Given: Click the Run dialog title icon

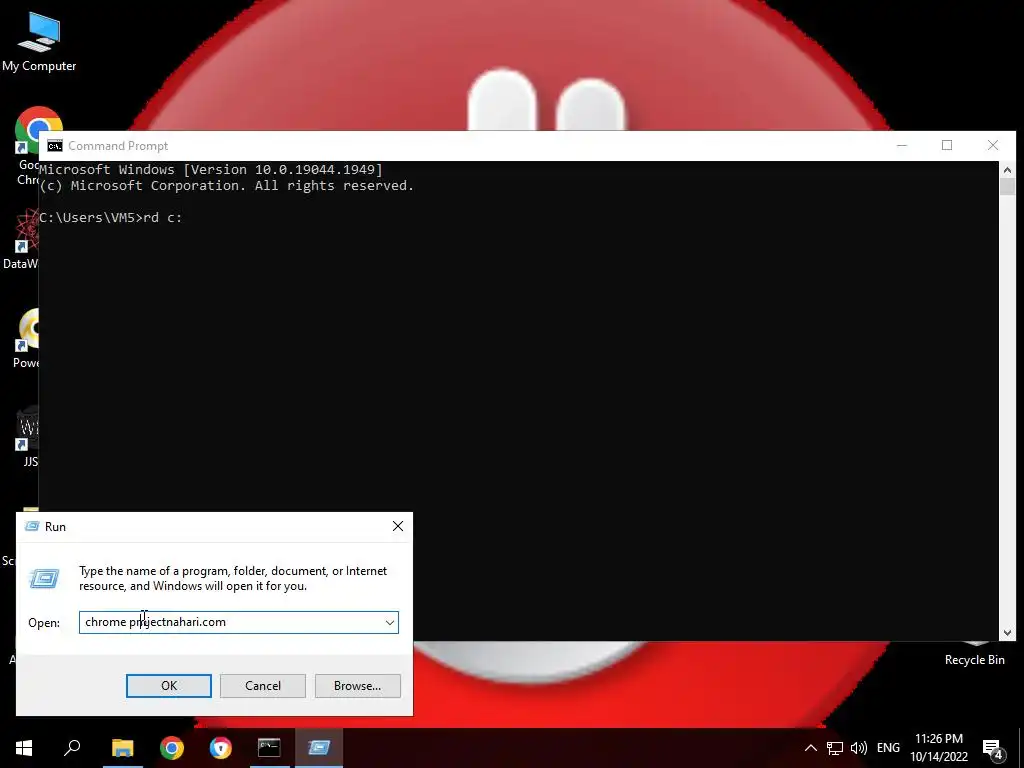Looking at the screenshot, I should [31, 526].
